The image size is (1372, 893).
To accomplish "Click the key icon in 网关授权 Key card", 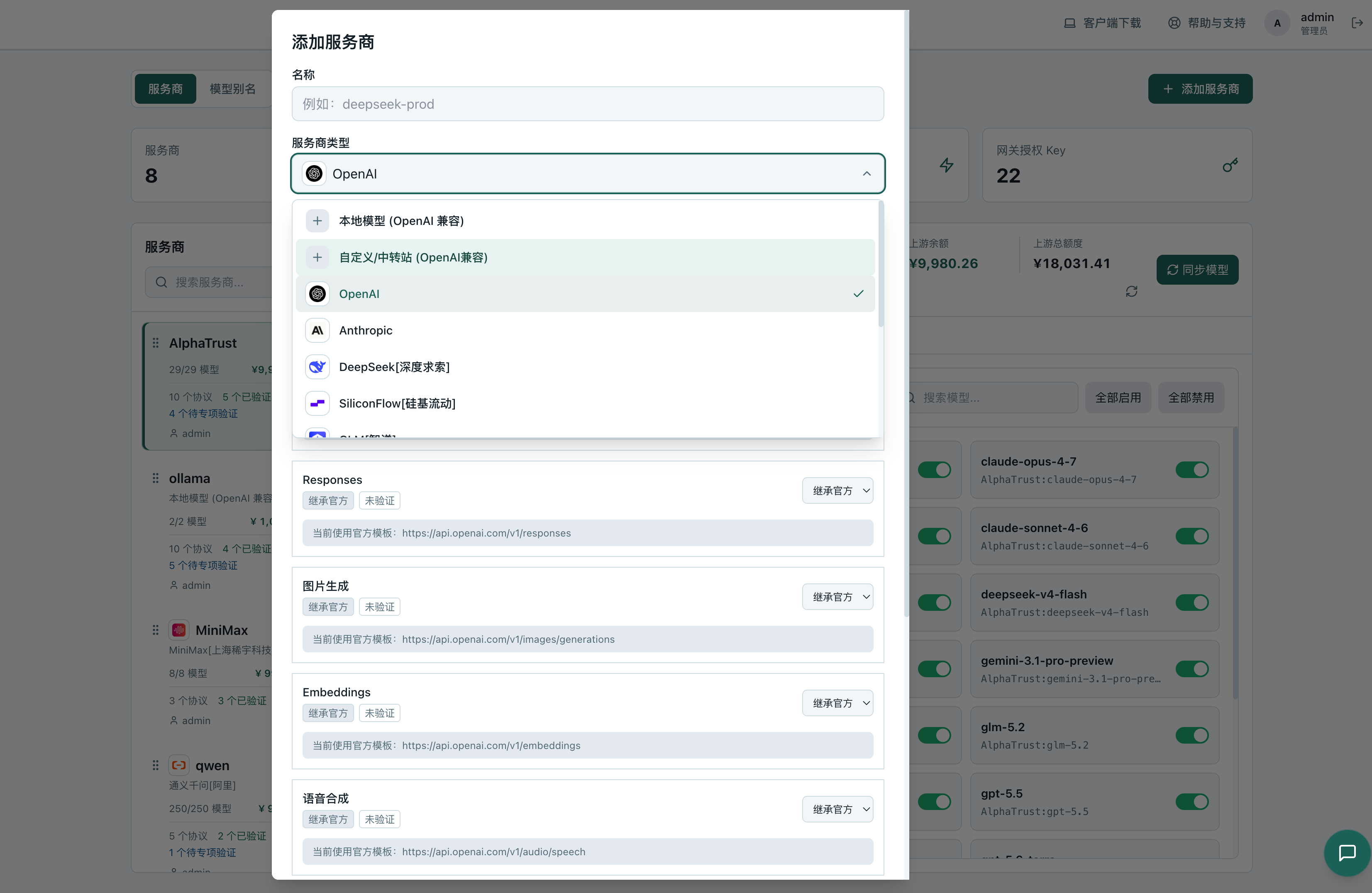I will [1230, 166].
